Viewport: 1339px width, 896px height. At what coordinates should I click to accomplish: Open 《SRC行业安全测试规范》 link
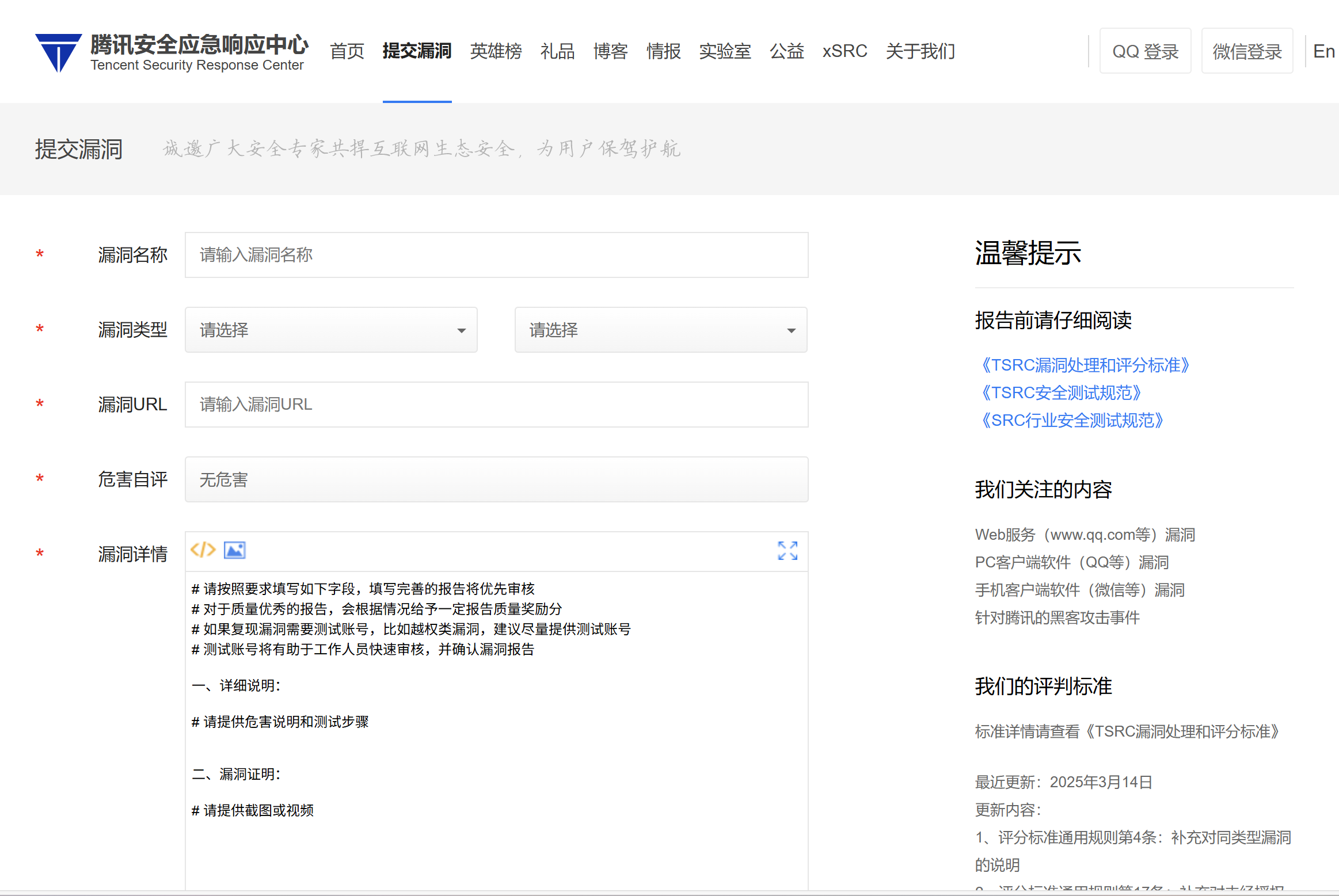click(x=1072, y=420)
